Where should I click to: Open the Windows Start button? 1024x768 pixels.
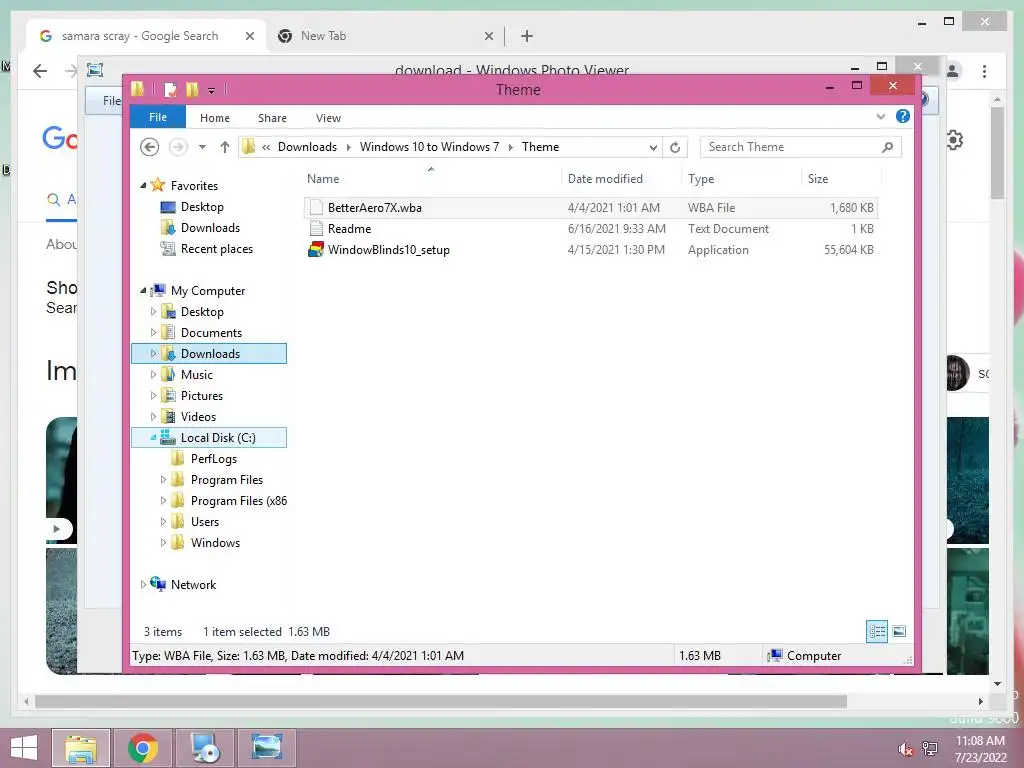pyautogui.click(x=24, y=748)
